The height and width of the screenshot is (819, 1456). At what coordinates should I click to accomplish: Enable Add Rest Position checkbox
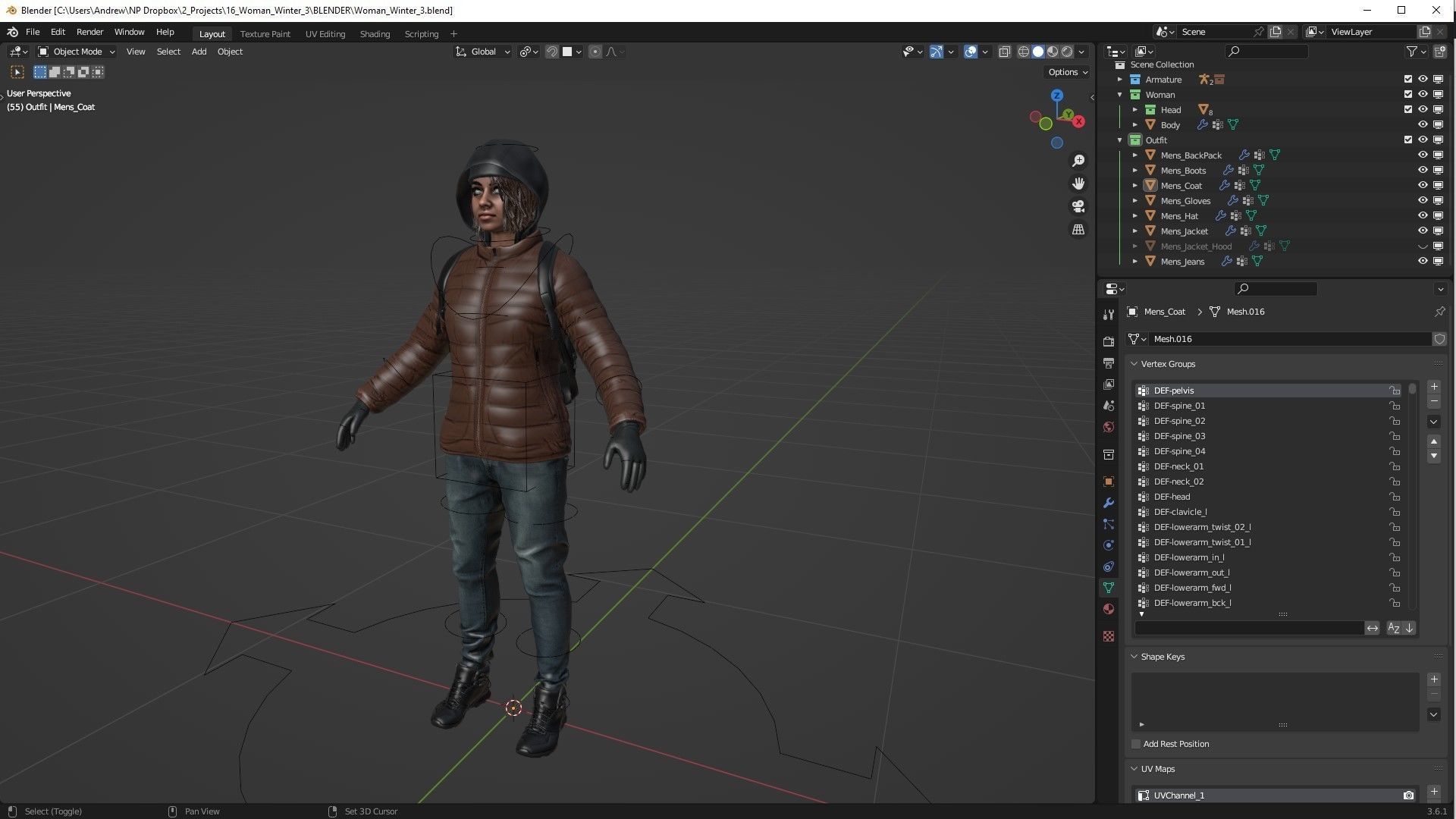(1136, 744)
